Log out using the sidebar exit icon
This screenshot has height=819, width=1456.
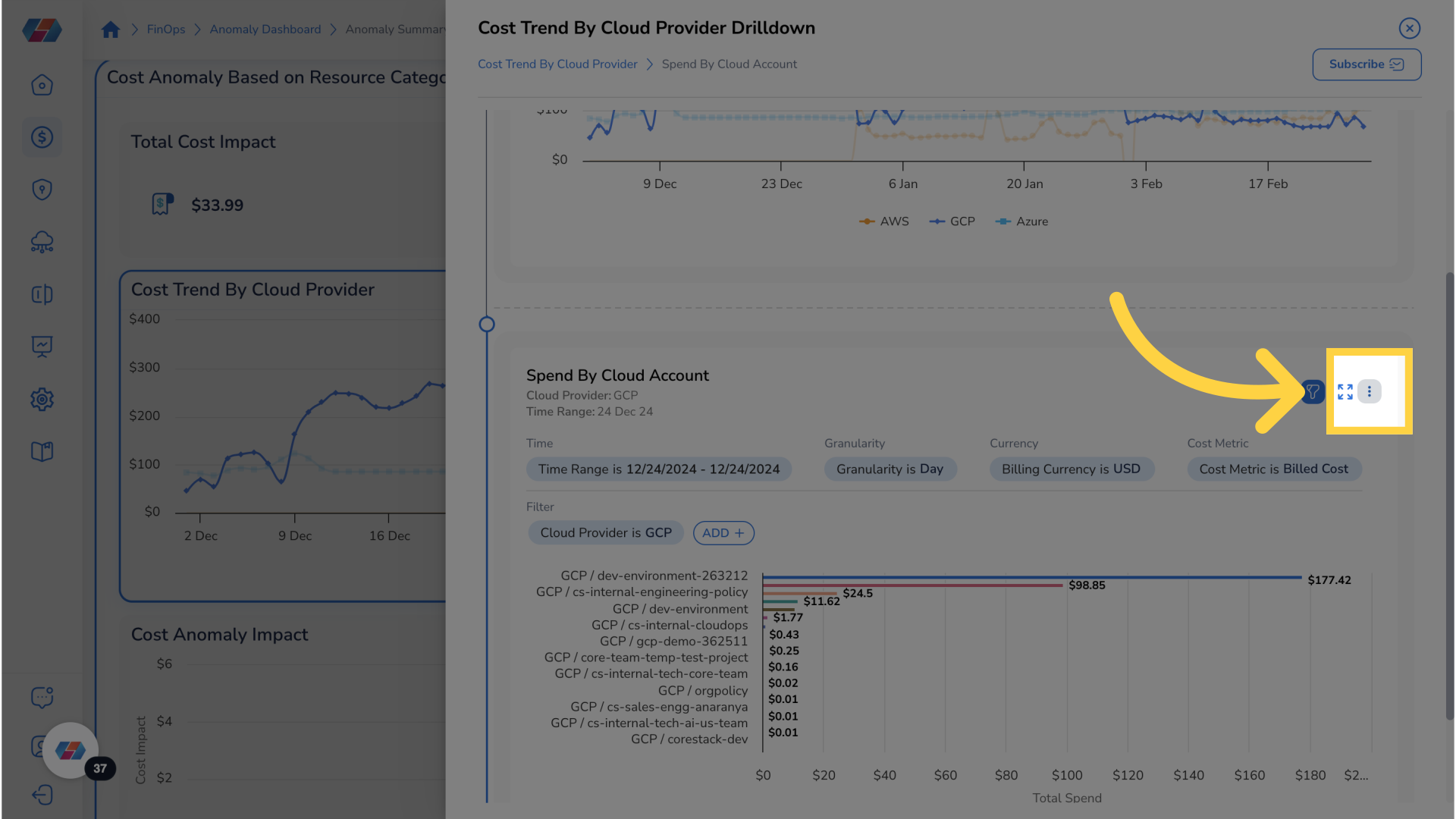point(42,795)
